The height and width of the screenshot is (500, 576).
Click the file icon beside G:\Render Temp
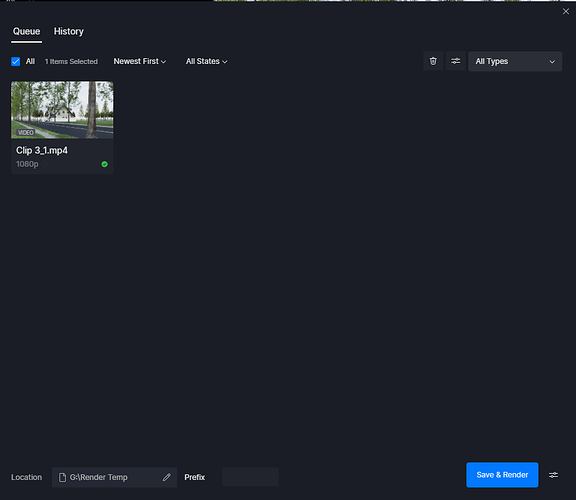(x=62, y=477)
